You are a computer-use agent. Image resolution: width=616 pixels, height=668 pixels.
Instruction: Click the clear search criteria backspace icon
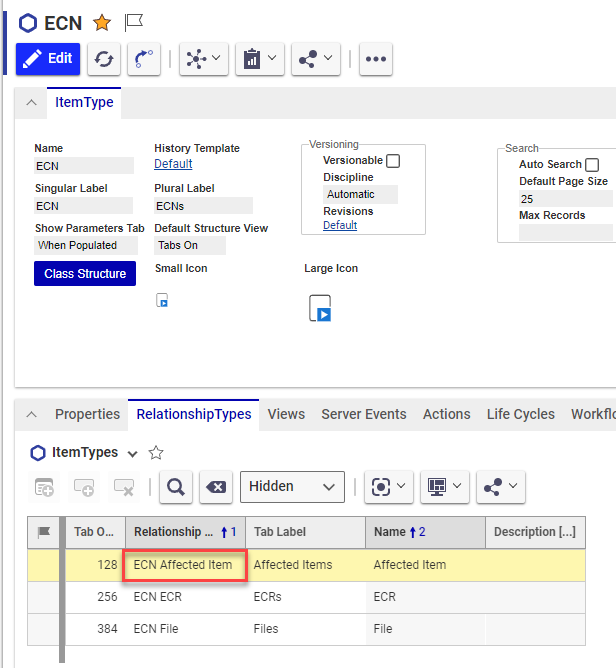(215, 487)
